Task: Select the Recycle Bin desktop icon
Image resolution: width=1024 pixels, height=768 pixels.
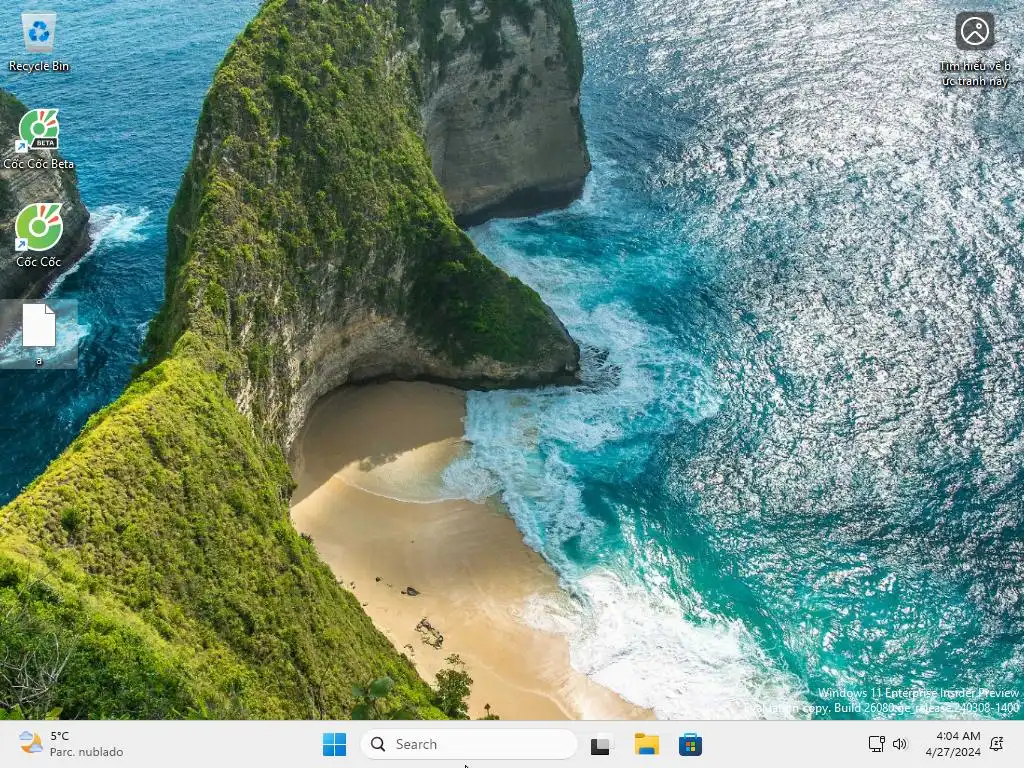Action: [39, 42]
